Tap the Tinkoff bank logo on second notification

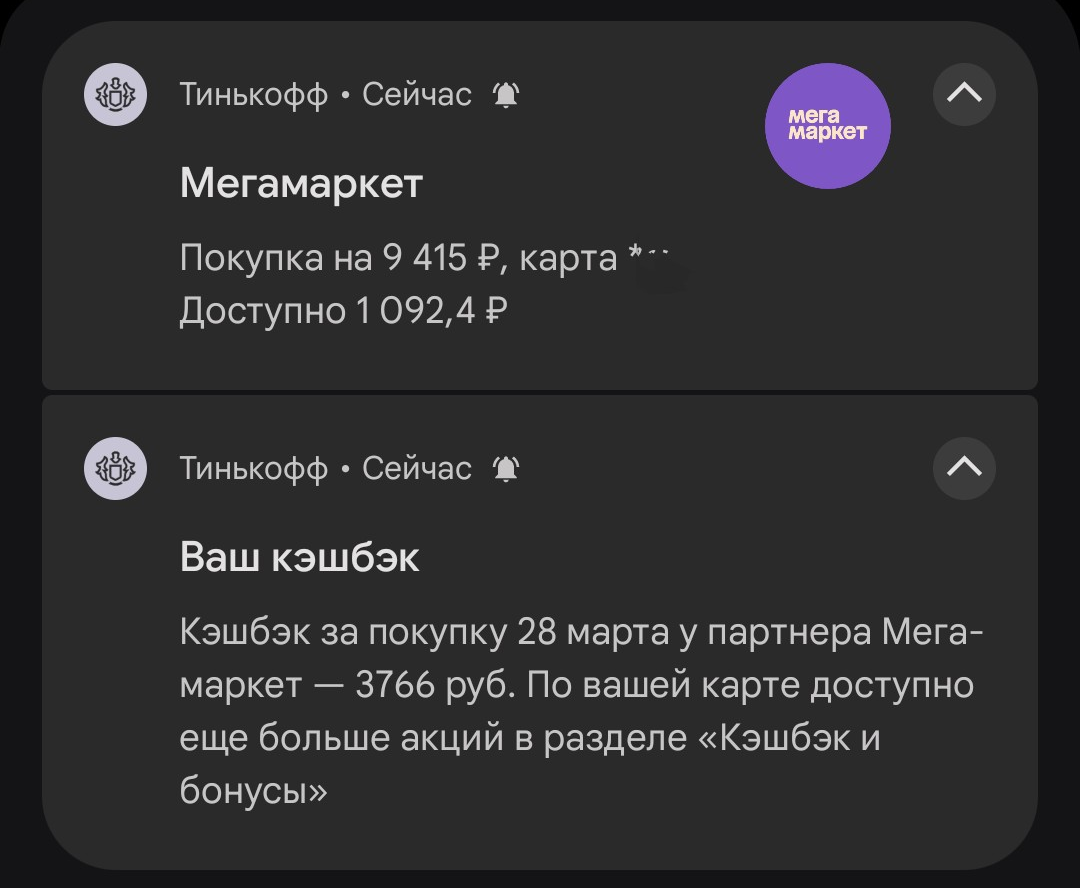(115, 468)
